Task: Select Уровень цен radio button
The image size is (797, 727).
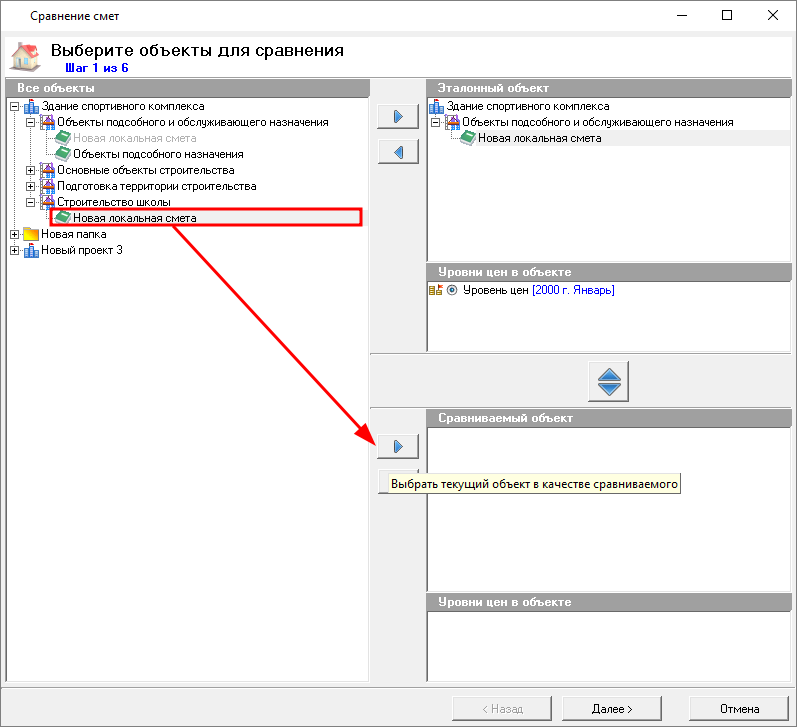Action: point(452,290)
